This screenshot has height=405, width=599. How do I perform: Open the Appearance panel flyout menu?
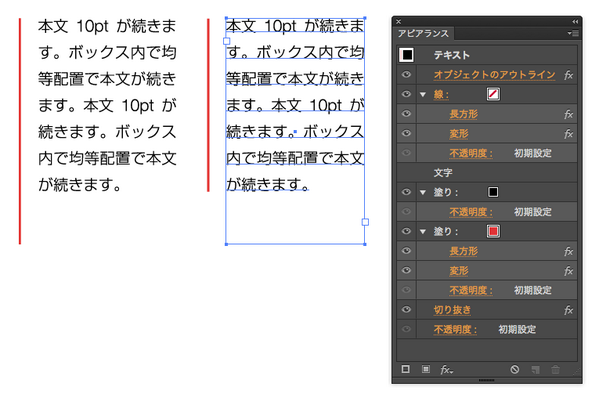pyautogui.click(x=573, y=34)
